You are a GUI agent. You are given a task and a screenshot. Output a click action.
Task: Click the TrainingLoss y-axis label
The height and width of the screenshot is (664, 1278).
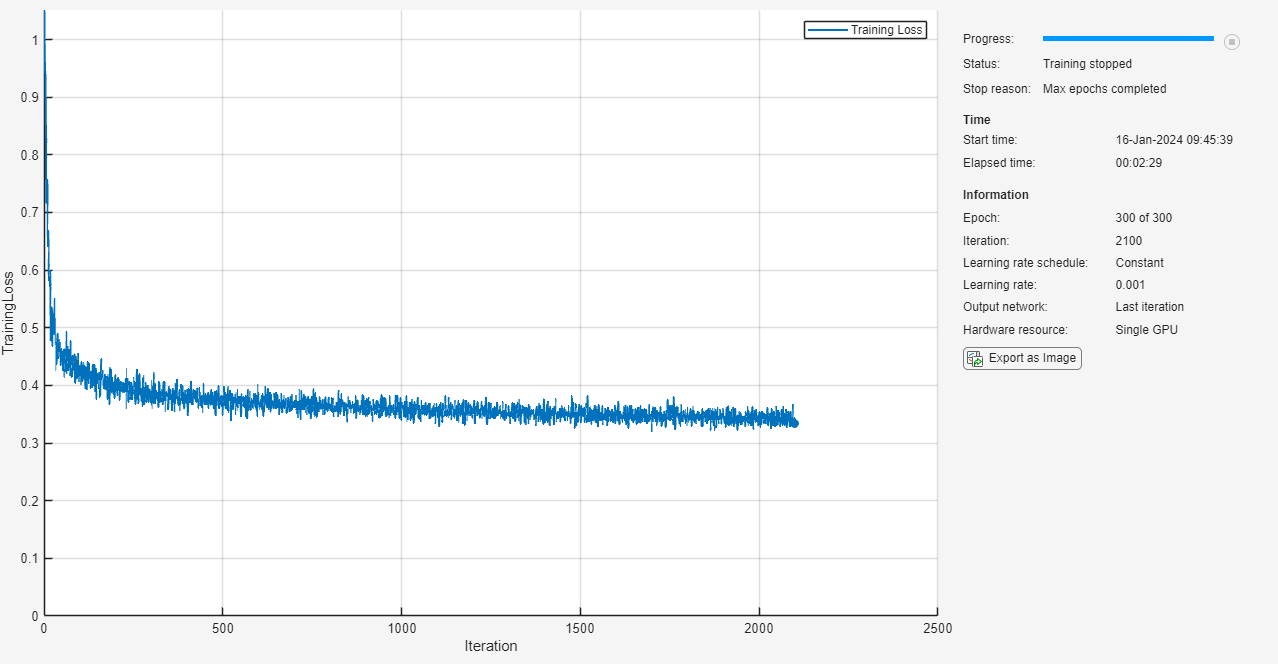[x=9, y=312]
